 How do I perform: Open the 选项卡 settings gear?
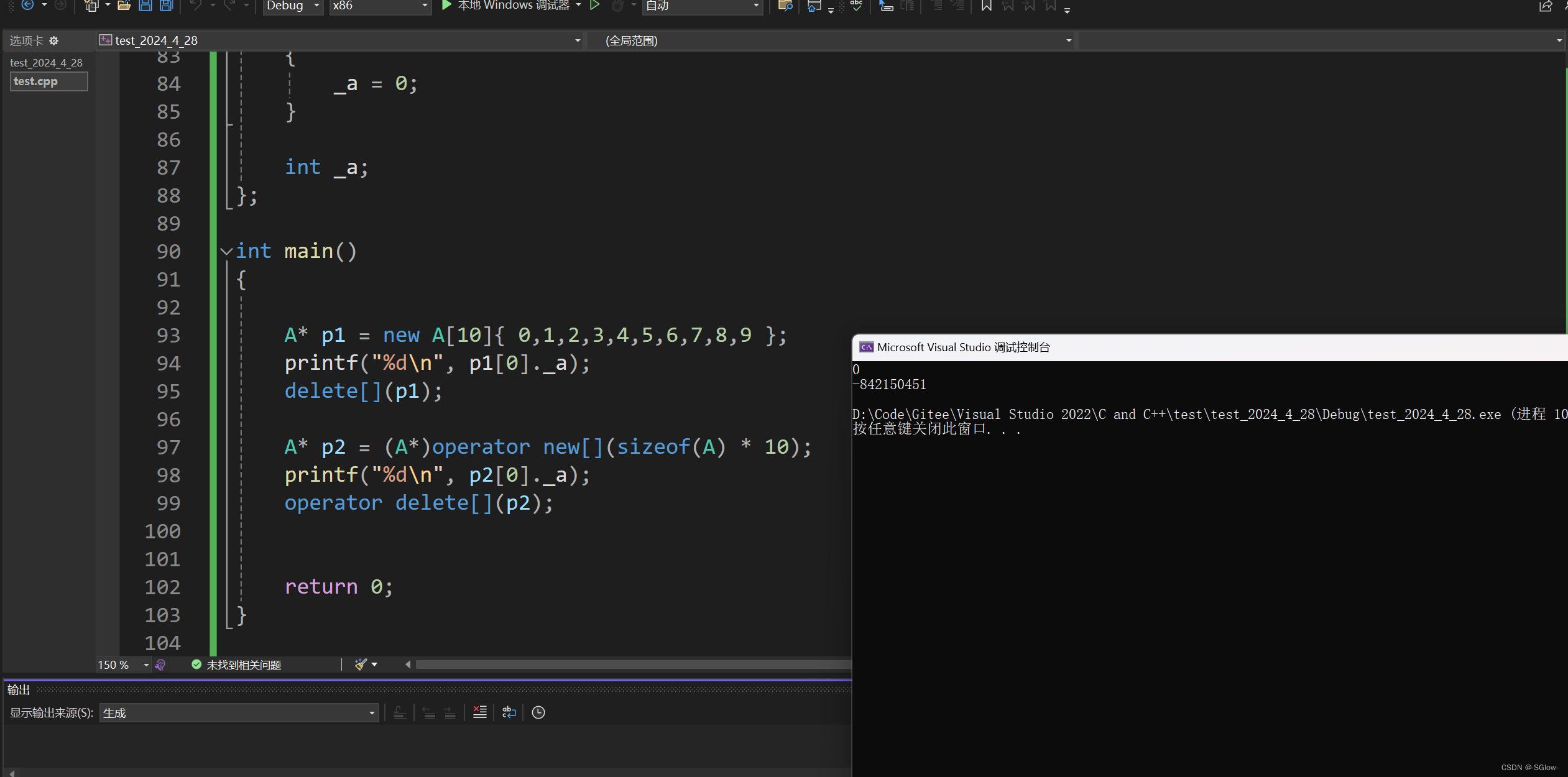(x=54, y=41)
